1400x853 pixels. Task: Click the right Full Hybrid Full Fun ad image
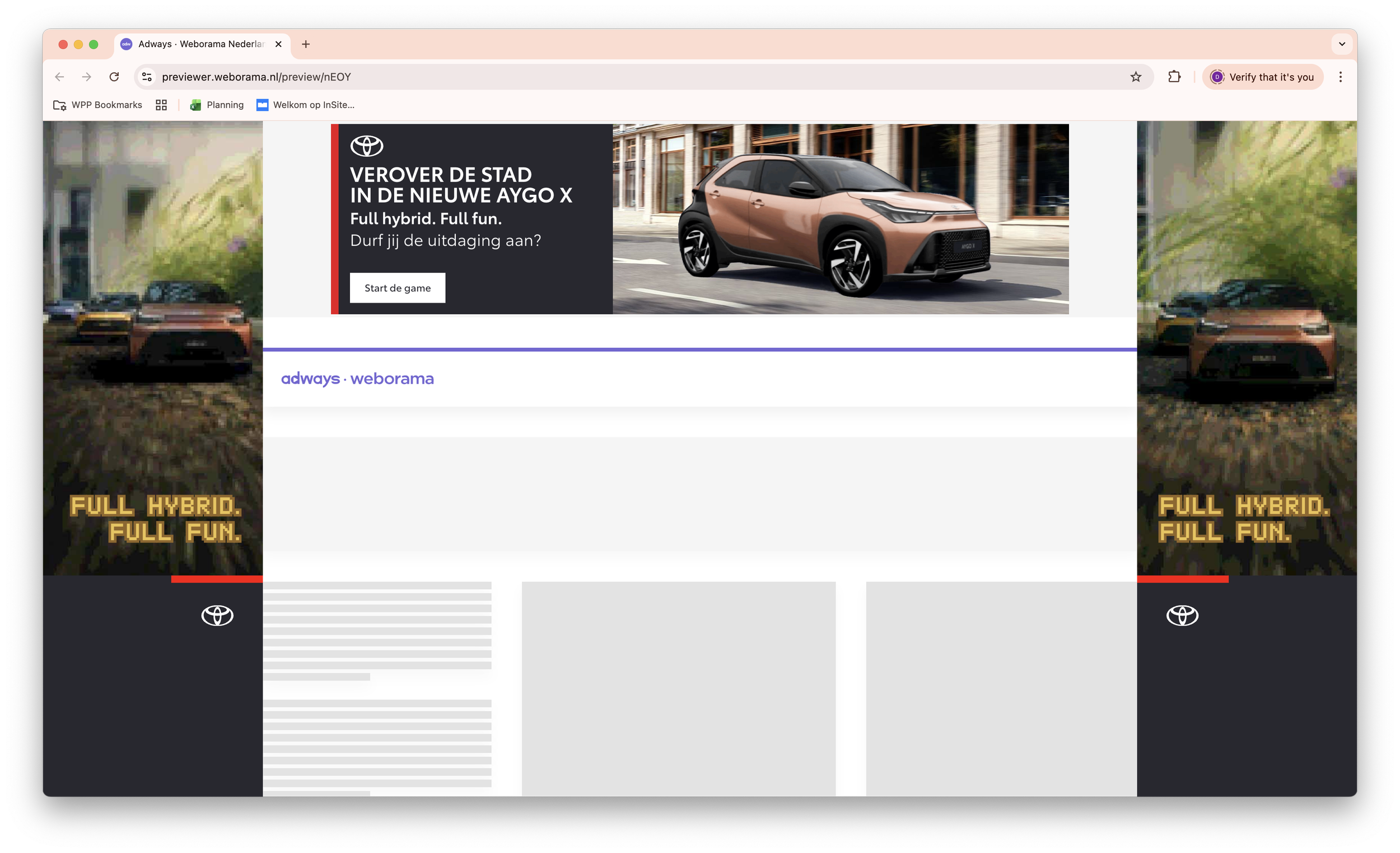point(1247,348)
